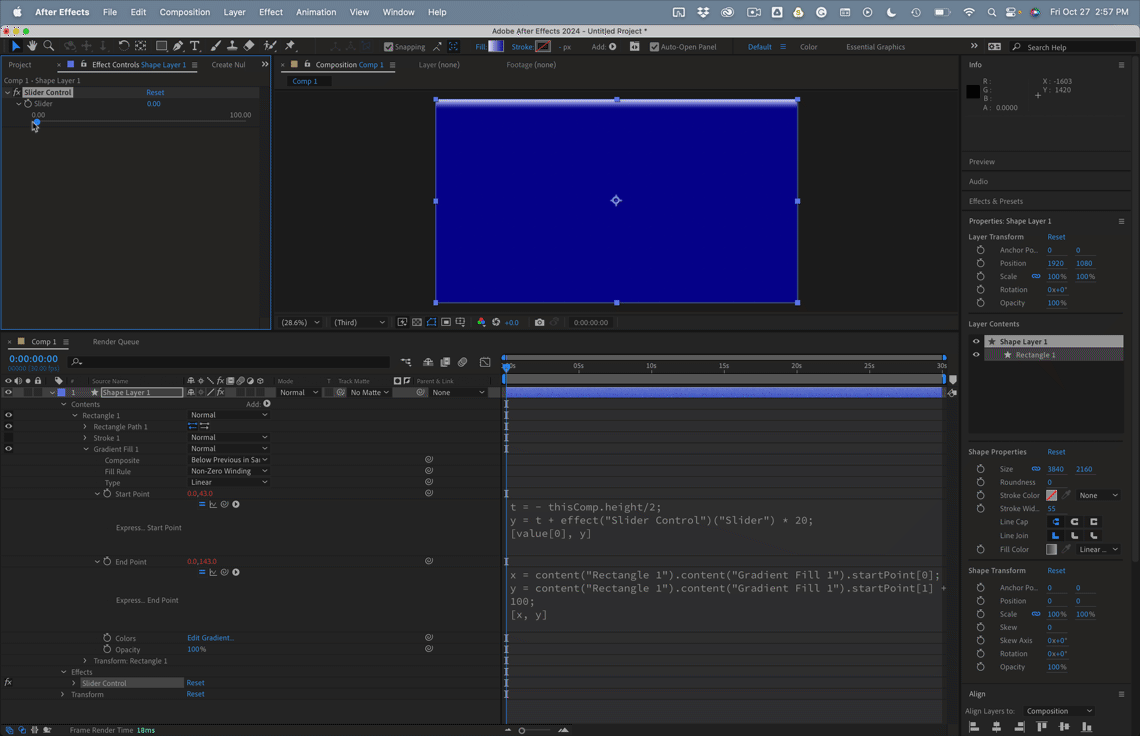The image size is (1140, 736).
Task: Select the Zoom tool
Action: (x=49, y=46)
